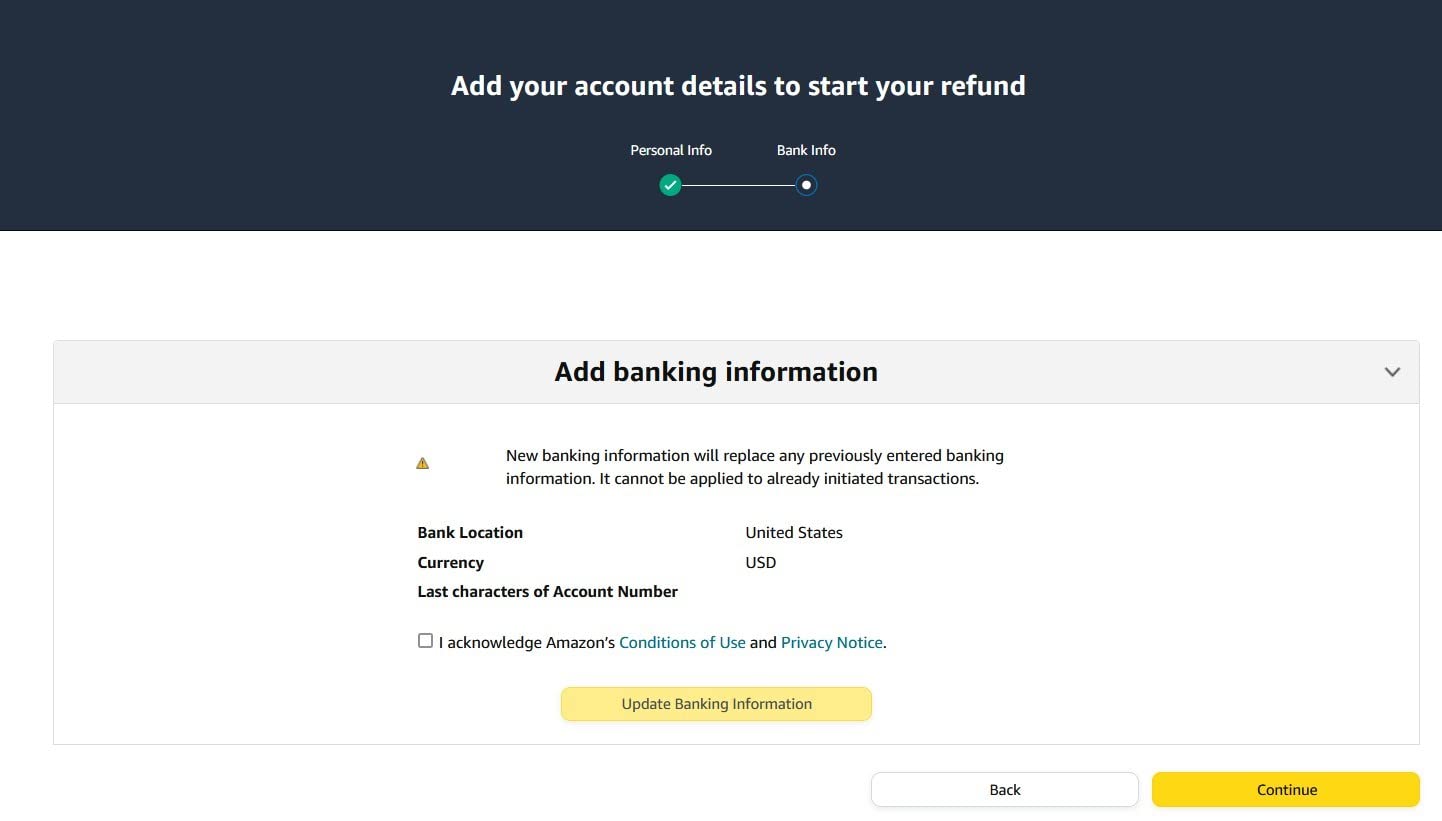This screenshot has width=1442, height=821.
Task: Click the progress line between the steps
Action: pos(738,185)
